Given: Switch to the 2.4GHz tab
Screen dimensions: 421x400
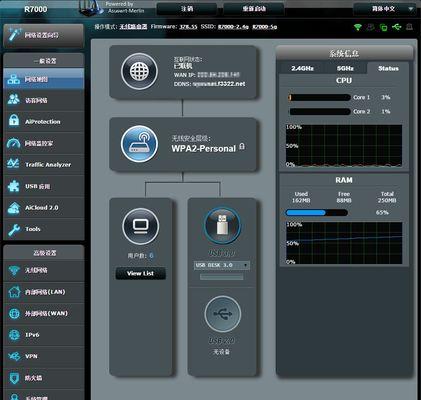Looking at the screenshot, I should click(x=302, y=68).
